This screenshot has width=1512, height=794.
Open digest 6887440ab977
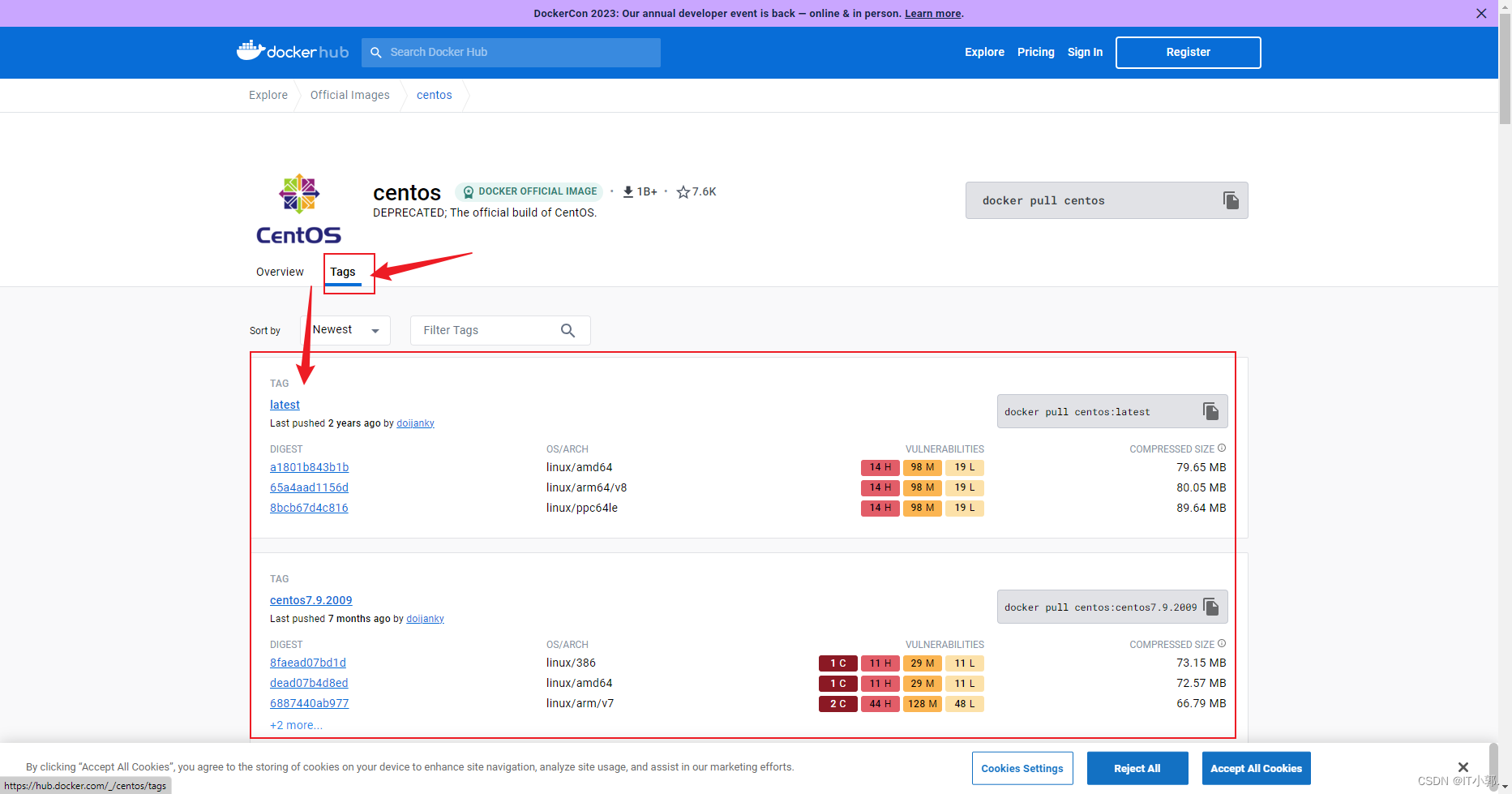coord(309,703)
